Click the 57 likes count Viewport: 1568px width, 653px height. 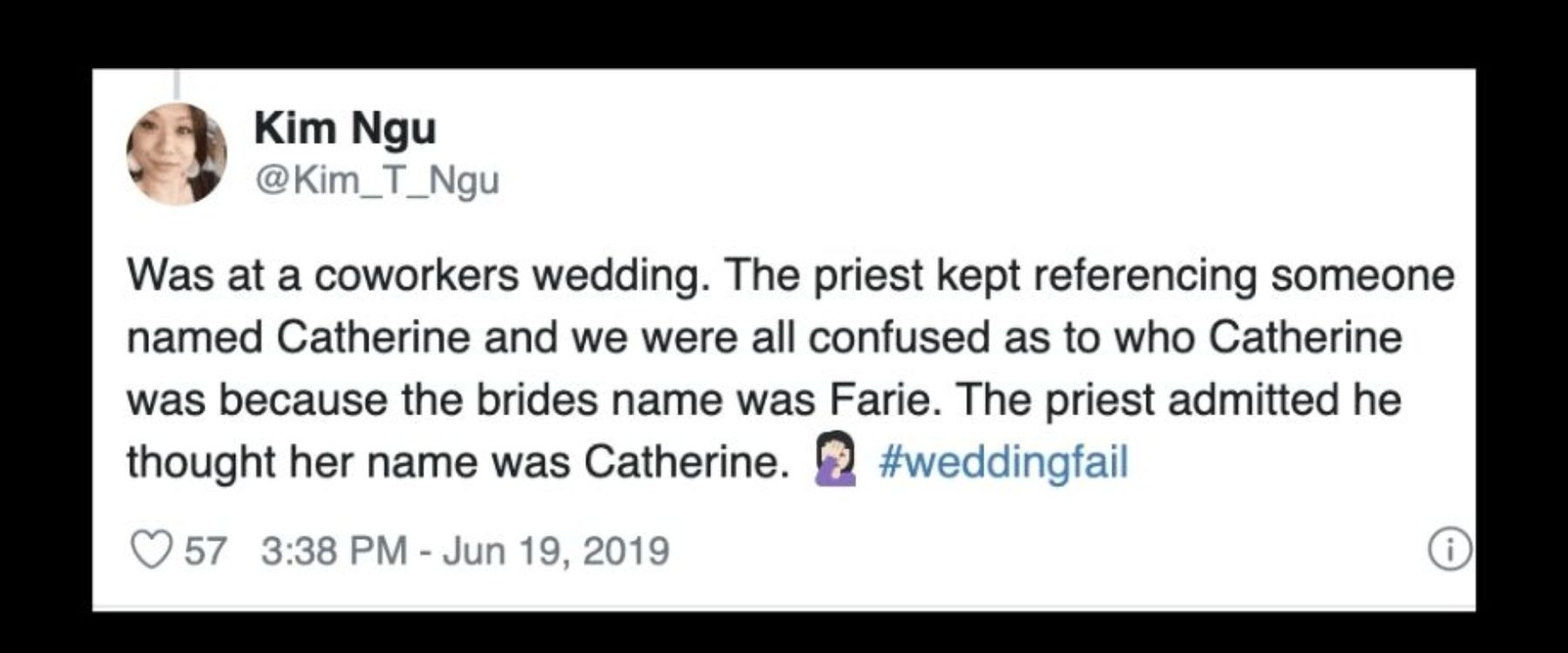coord(206,551)
